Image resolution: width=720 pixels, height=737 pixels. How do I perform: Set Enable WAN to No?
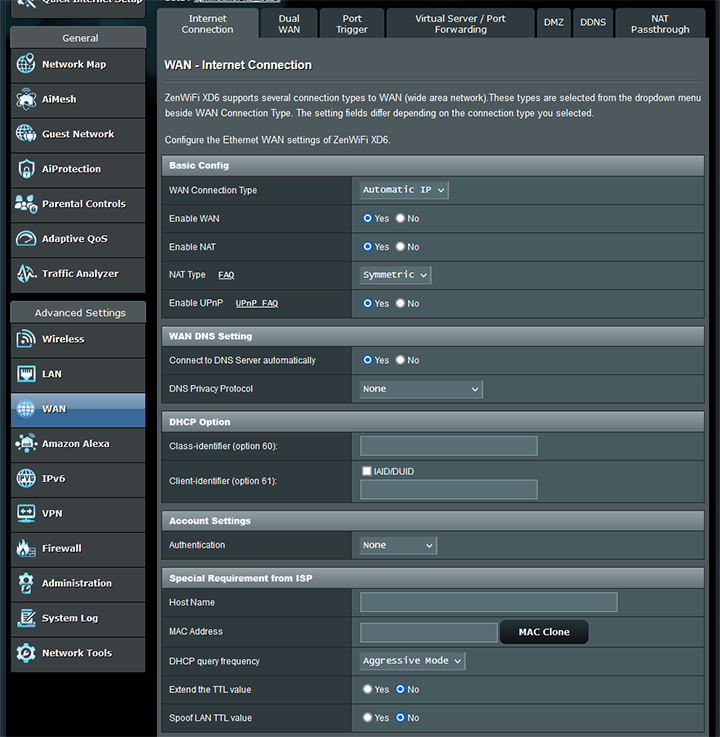click(401, 218)
